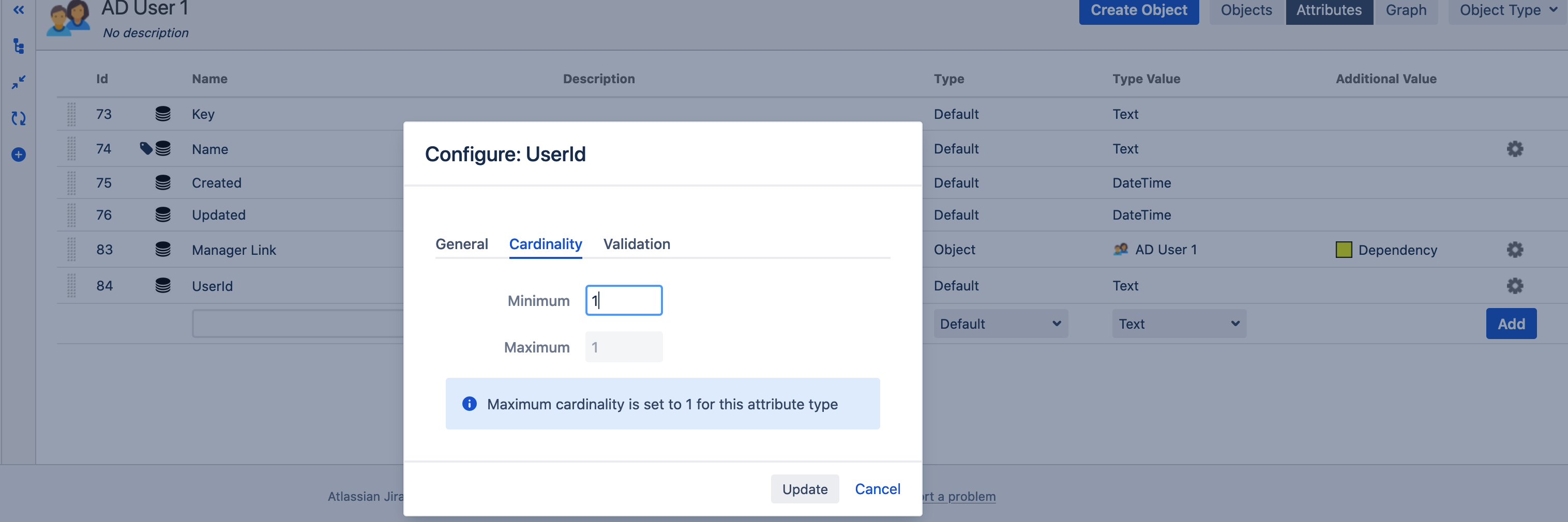Click the drag handle for Updated row
Screen dimensions: 1568x522
click(71, 216)
